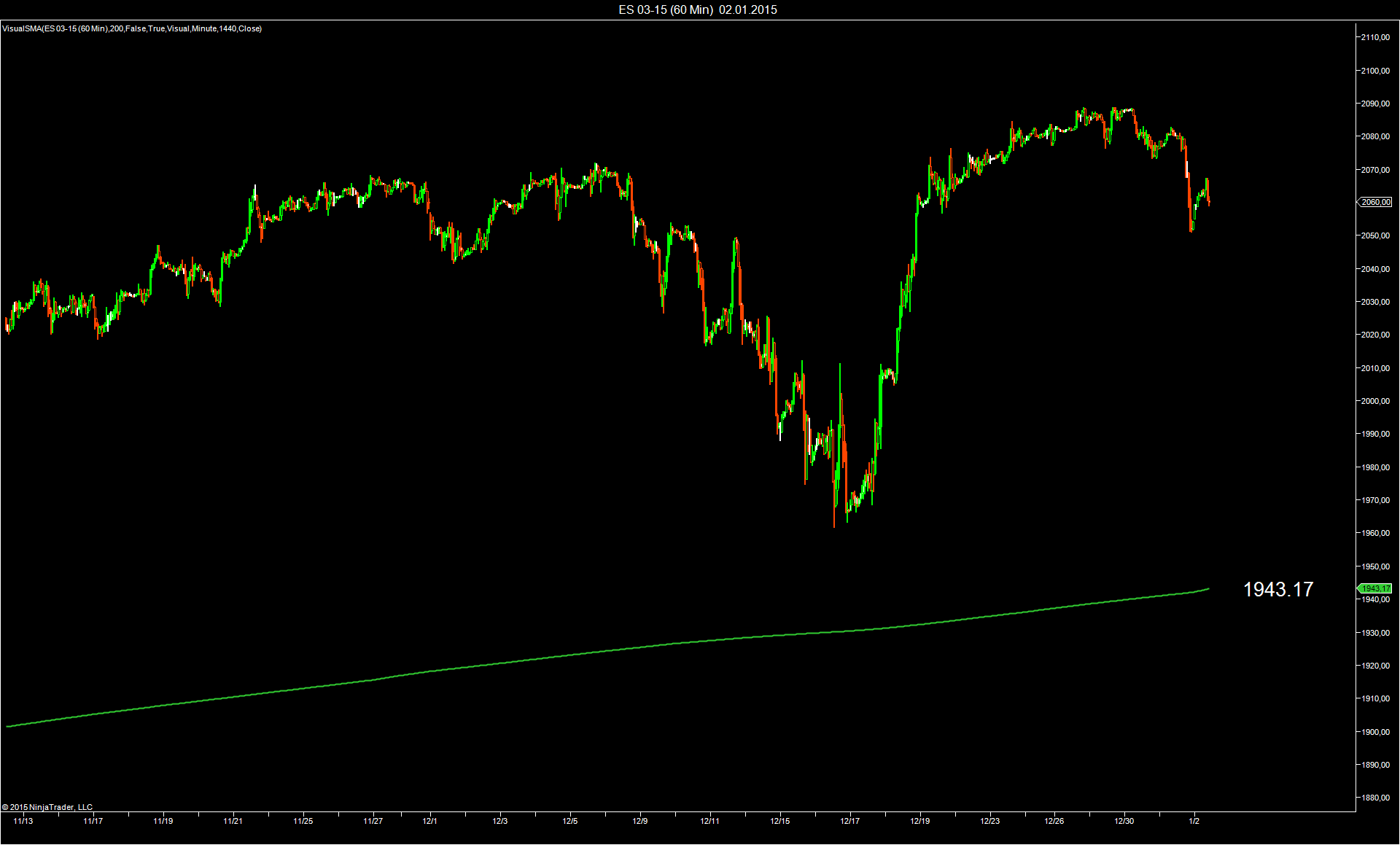The image size is (1400, 845).
Task: Click the 11/13 date label
Action: [23, 821]
